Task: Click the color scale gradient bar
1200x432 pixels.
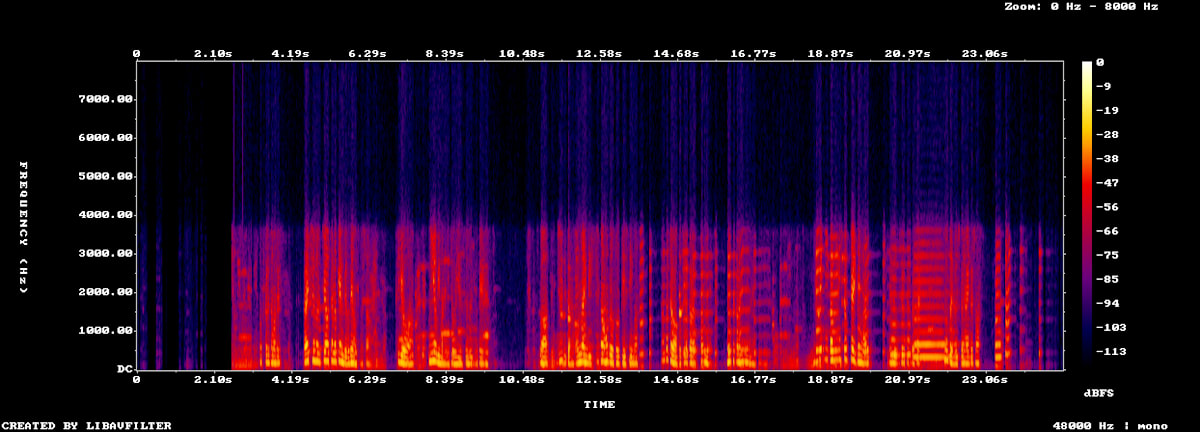Action: pos(1087,215)
